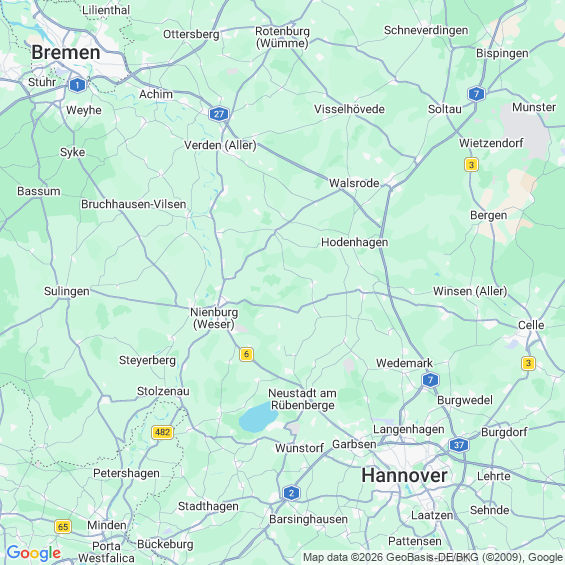Click the Google logo
The width and height of the screenshot is (565, 565).
click(34, 553)
